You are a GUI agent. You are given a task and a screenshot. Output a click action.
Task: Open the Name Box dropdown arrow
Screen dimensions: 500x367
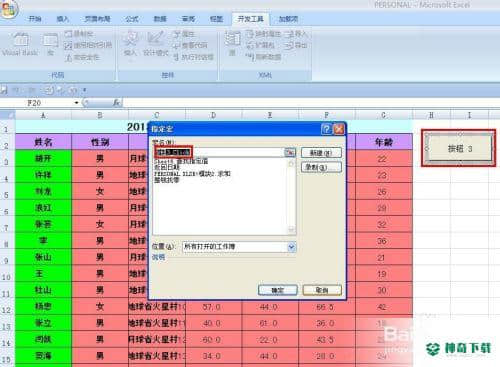[76, 103]
